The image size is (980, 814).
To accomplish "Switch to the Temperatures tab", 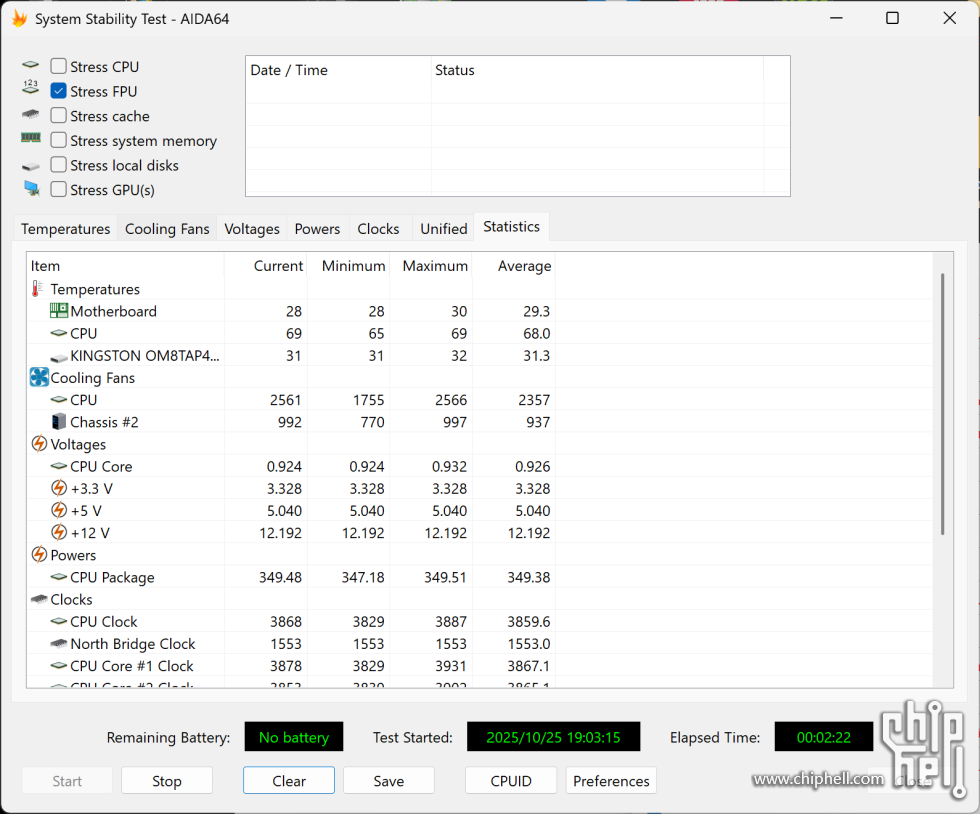I will (x=66, y=229).
